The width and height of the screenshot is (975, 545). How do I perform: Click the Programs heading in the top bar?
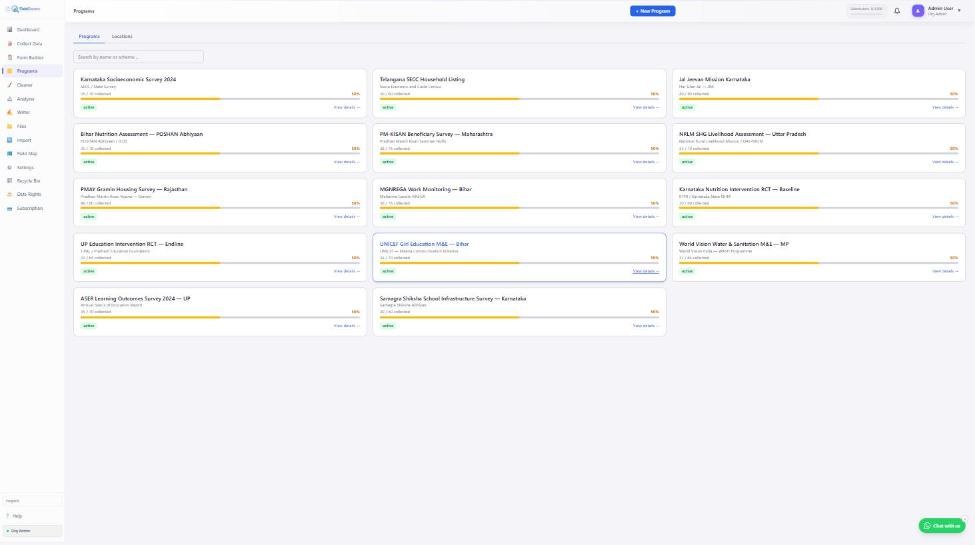[x=84, y=11]
